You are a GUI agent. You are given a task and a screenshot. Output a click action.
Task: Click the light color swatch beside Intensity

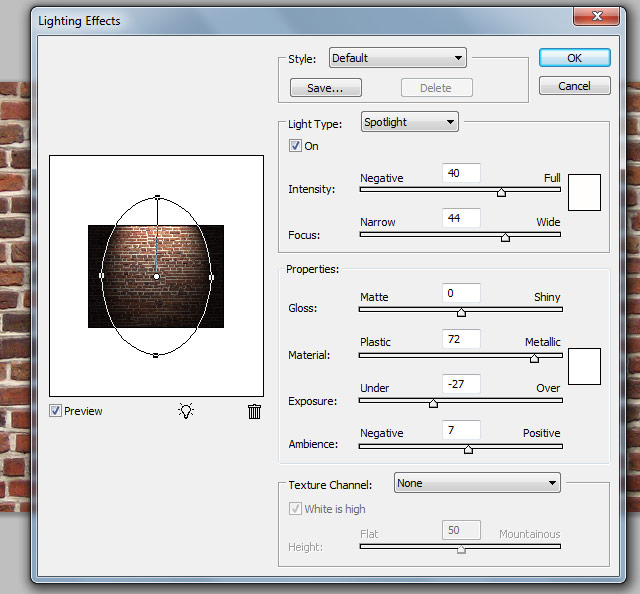click(584, 192)
